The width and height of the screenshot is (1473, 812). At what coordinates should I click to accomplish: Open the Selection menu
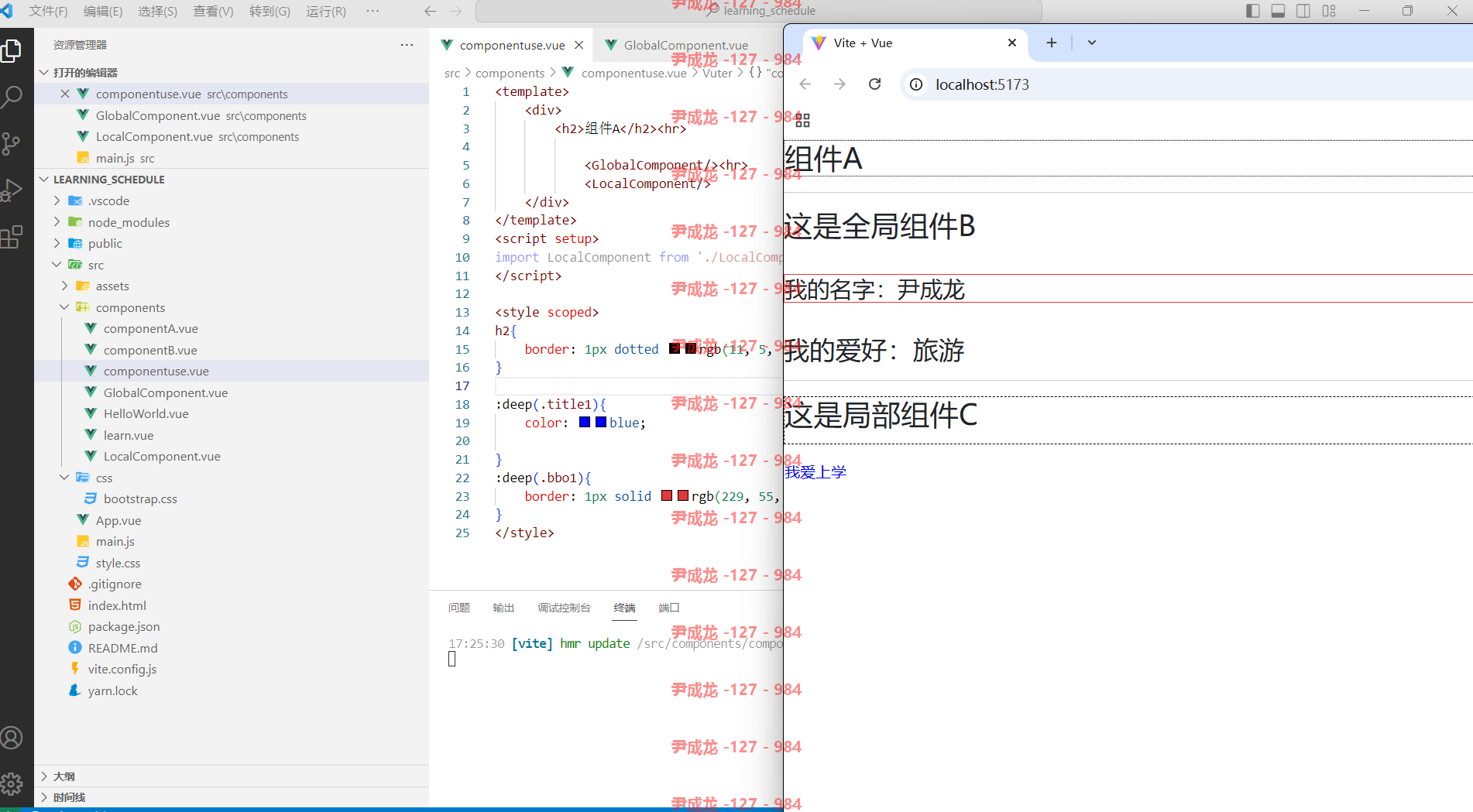(x=157, y=12)
